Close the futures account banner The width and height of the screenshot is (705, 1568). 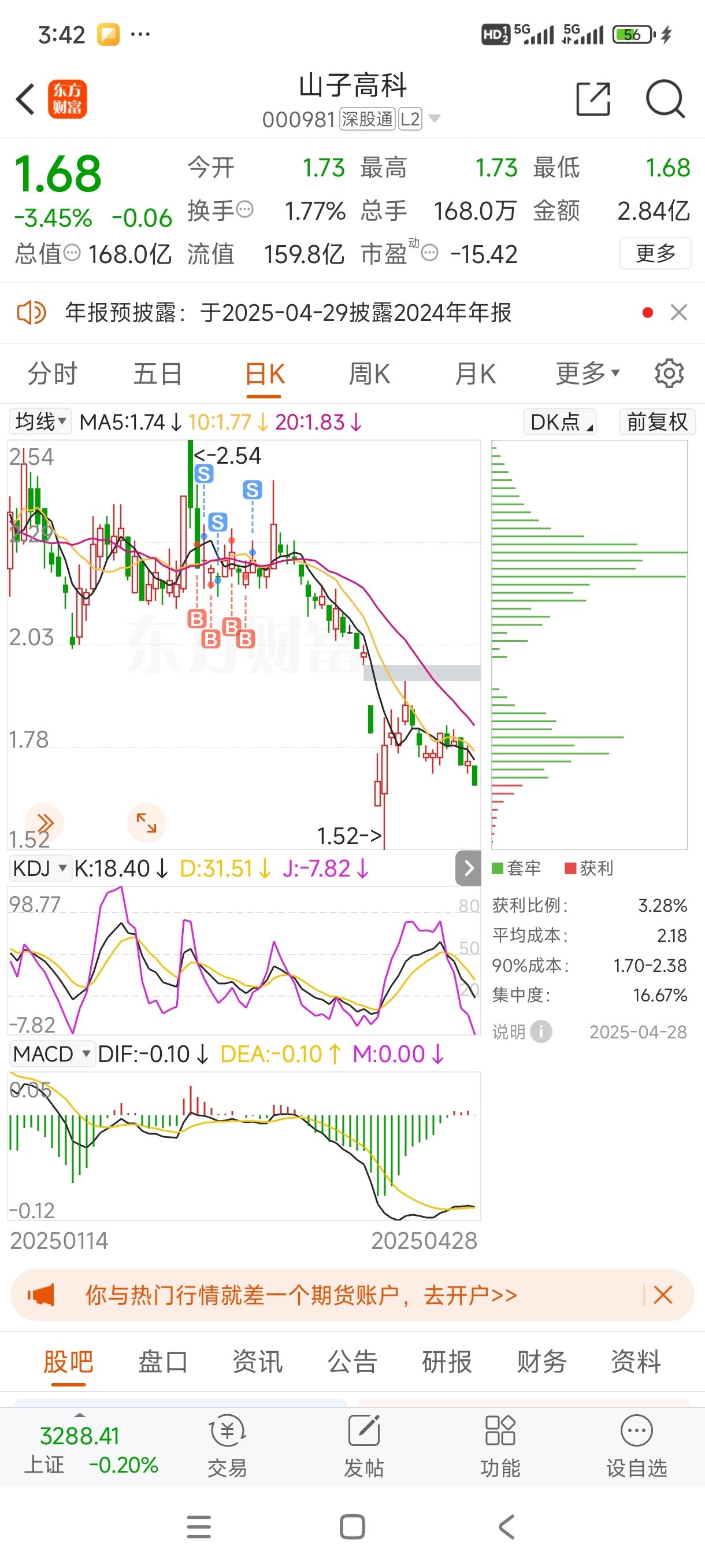(x=663, y=1295)
